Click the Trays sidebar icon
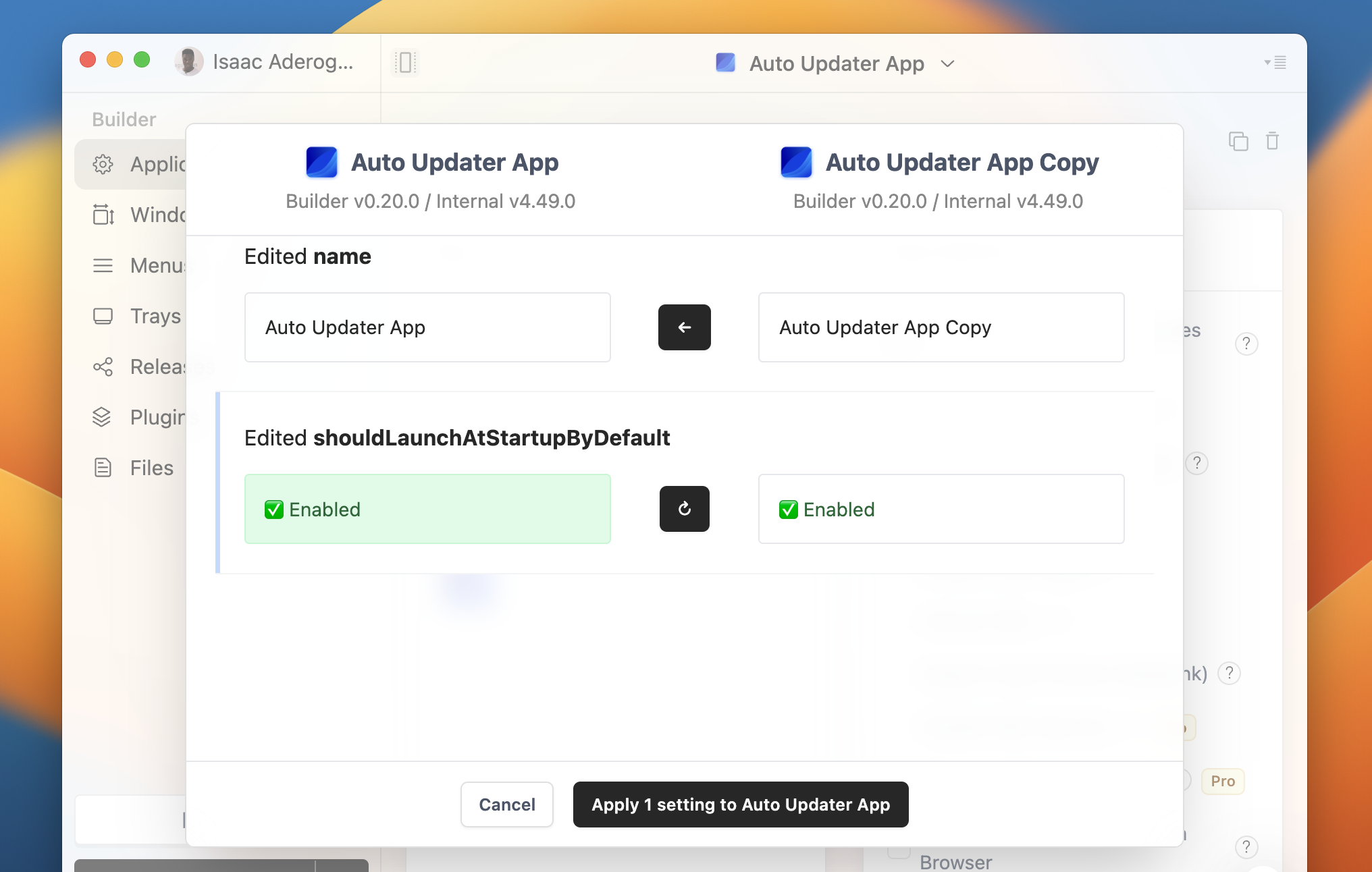The width and height of the screenshot is (1372, 872). [103, 316]
